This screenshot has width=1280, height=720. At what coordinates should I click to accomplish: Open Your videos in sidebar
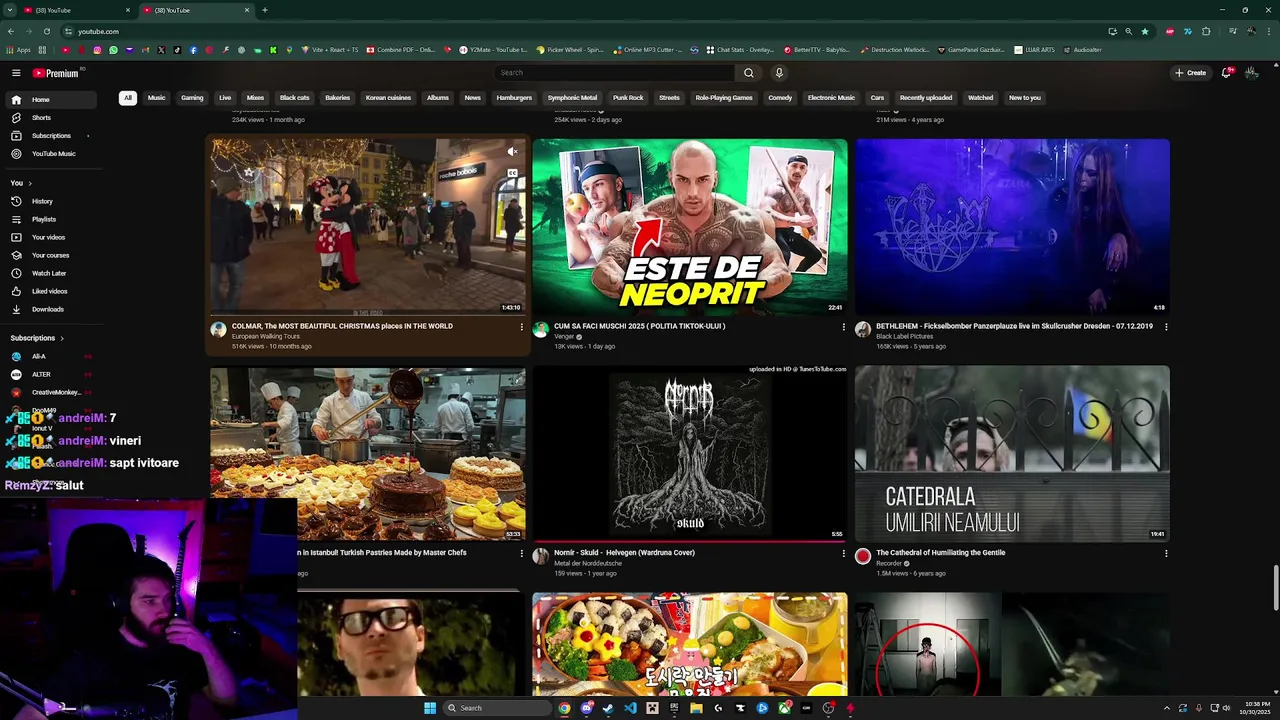click(50, 237)
